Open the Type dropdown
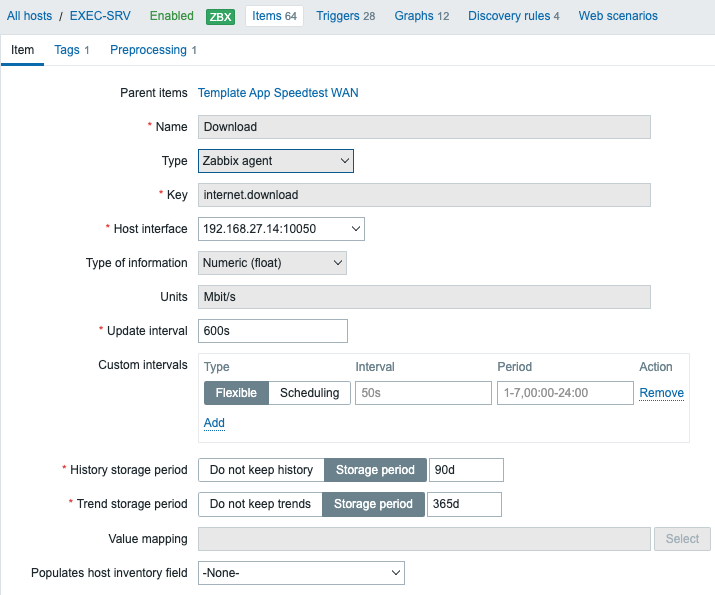Image resolution: width=715 pixels, height=595 pixels. point(275,160)
